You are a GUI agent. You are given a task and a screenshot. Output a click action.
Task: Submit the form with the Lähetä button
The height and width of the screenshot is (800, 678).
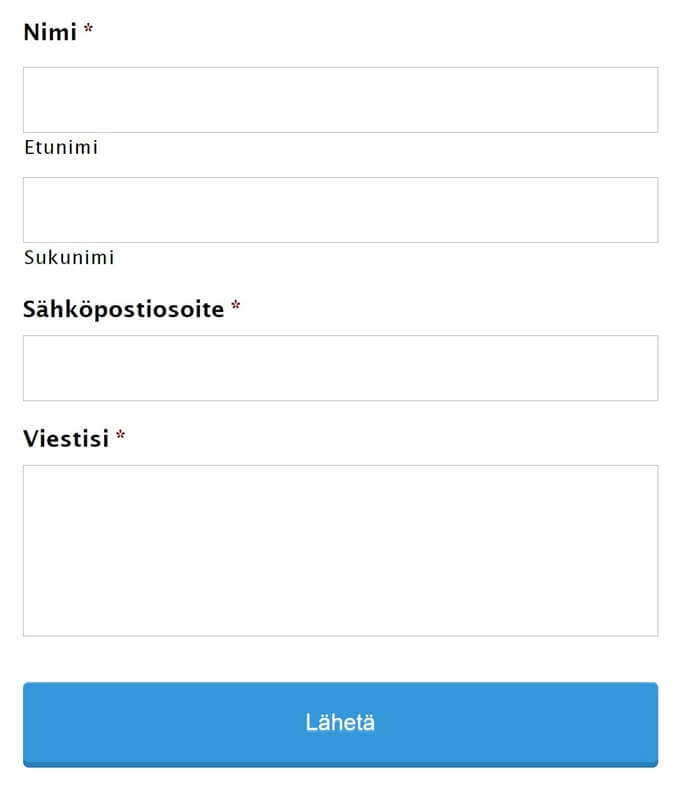point(340,723)
